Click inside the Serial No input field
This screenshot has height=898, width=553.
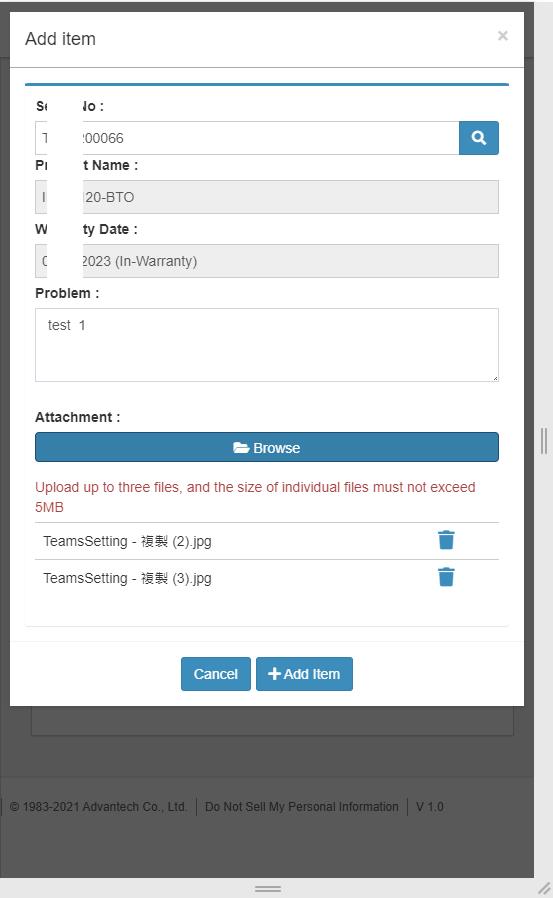coord(247,138)
